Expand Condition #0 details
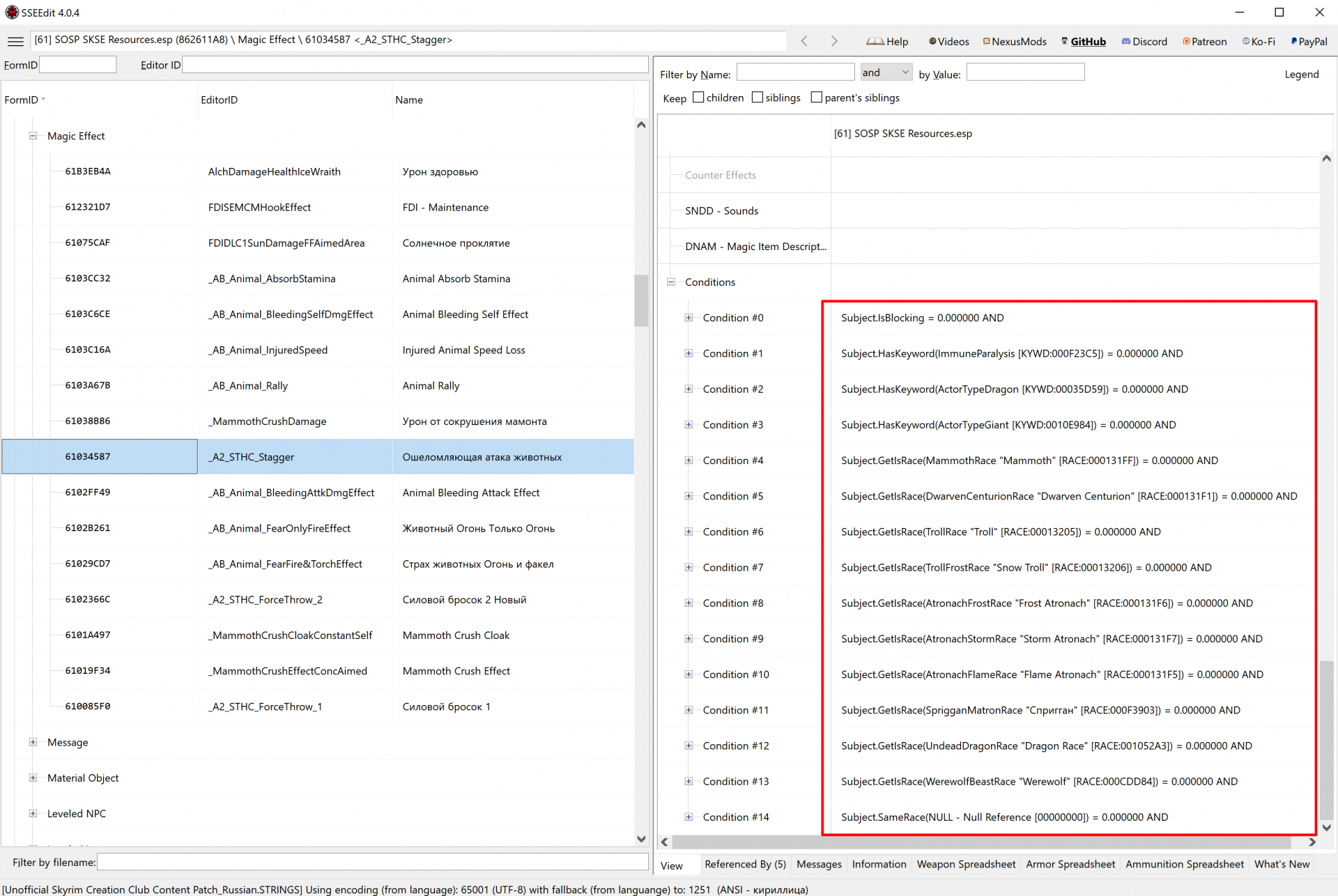The height and width of the screenshot is (896, 1338). point(689,318)
